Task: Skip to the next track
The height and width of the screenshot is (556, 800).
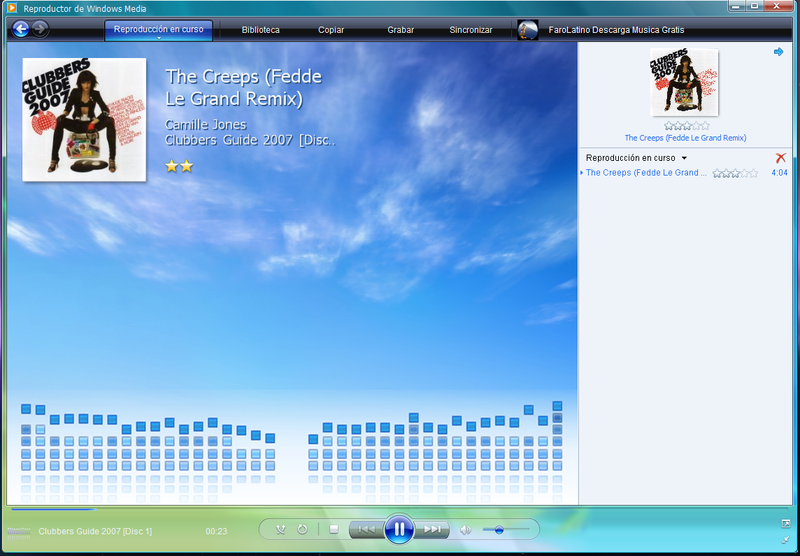Action: click(x=432, y=529)
